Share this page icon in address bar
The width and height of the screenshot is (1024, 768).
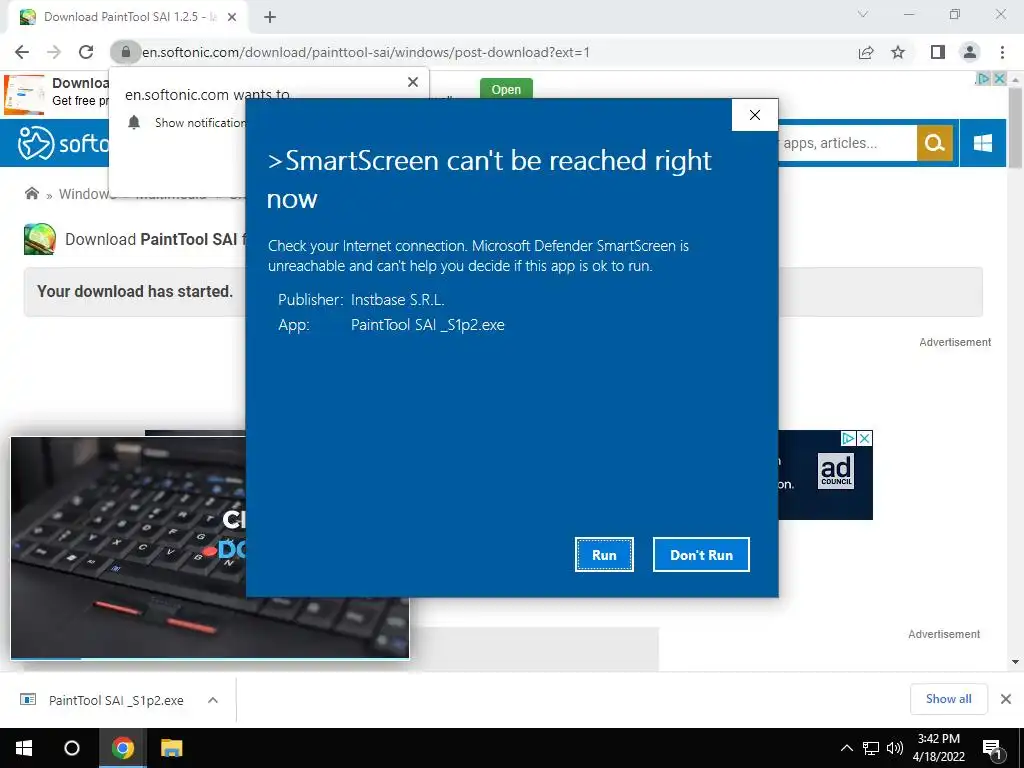click(x=866, y=52)
